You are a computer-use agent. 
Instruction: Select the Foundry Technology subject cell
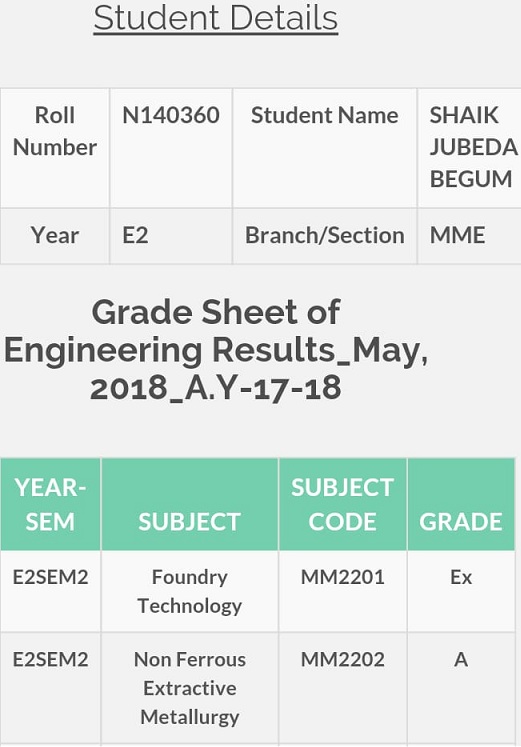pos(190,592)
